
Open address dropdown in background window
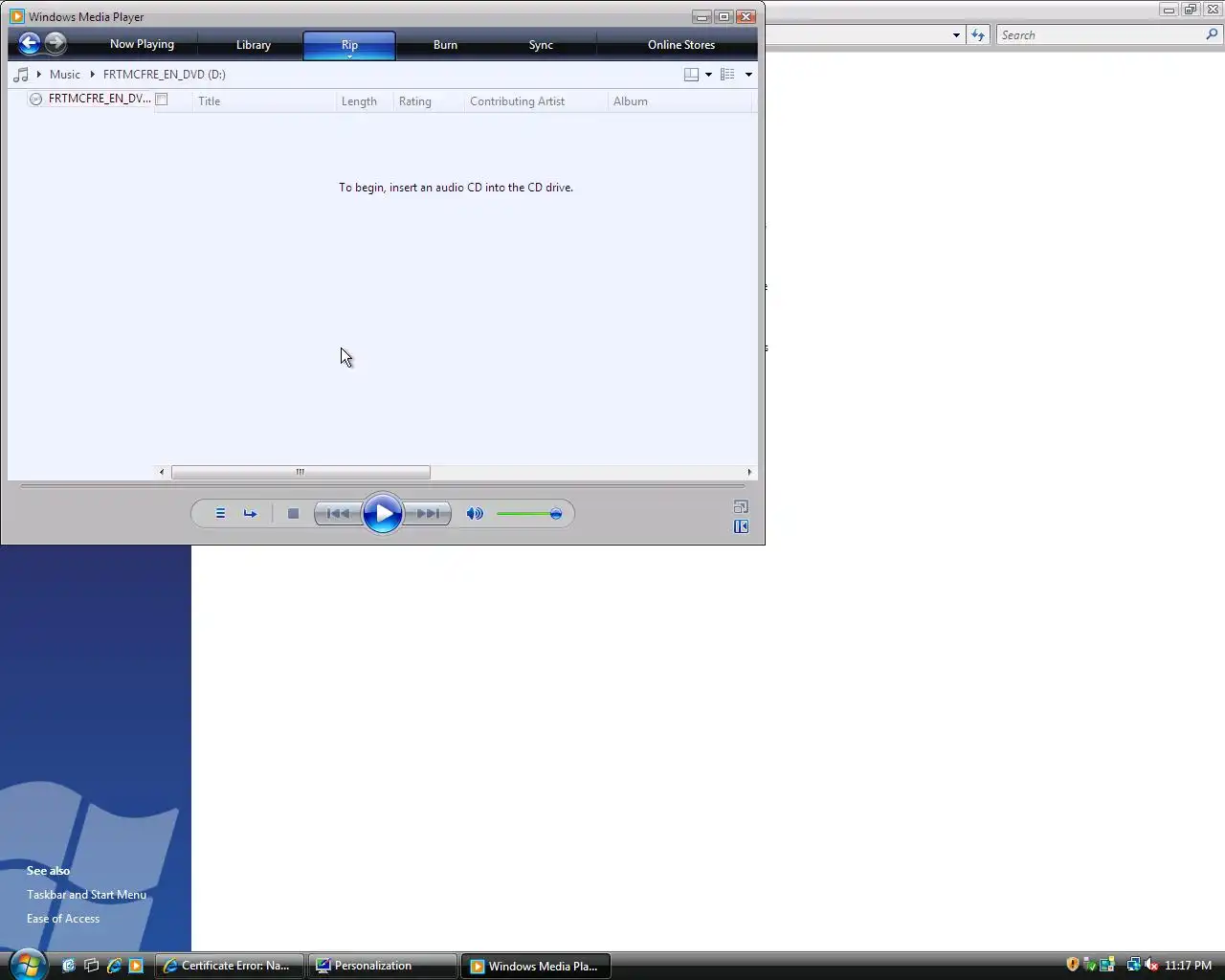tap(956, 35)
